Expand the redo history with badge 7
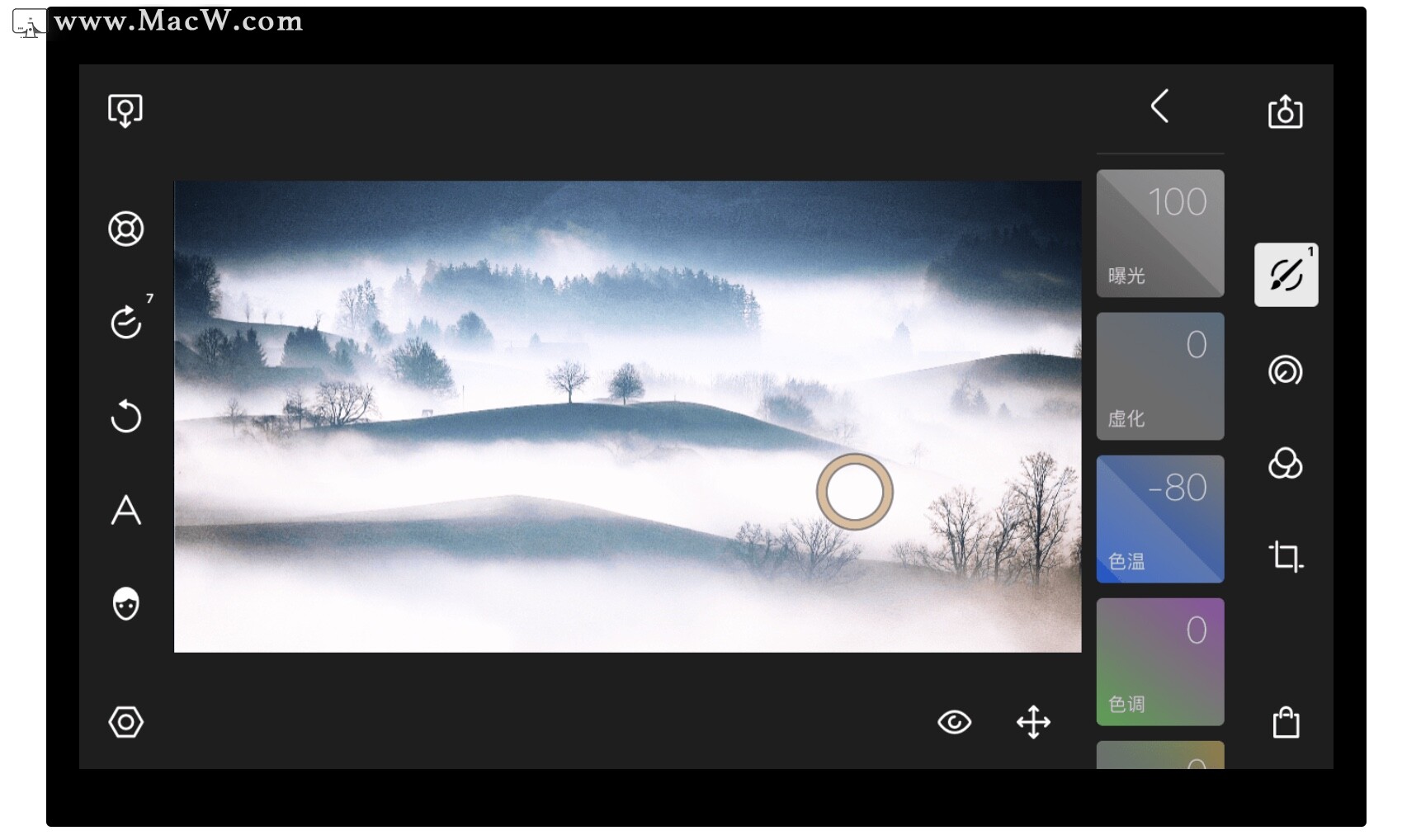This screenshot has width=1421, height=840. tap(125, 322)
